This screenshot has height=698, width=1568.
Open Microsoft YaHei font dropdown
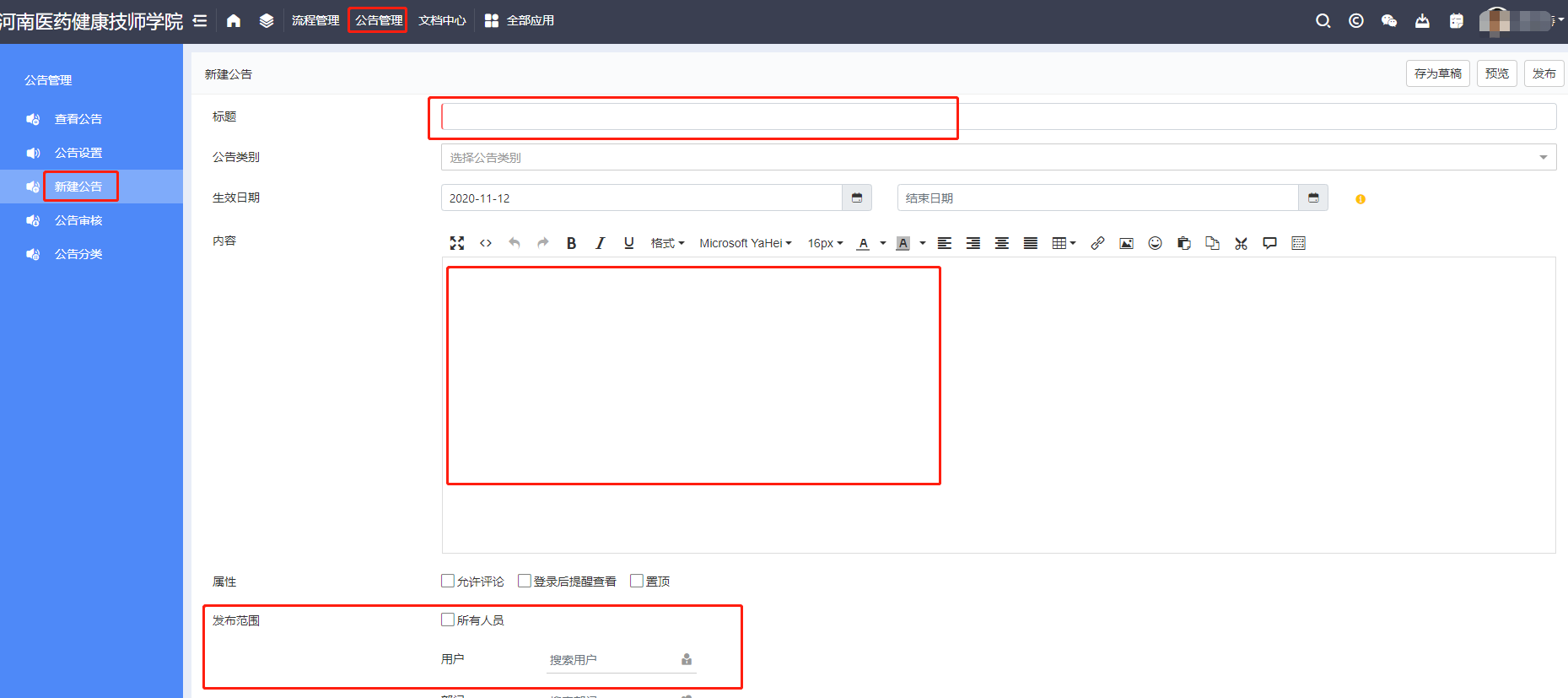click(x=746, y=243)
